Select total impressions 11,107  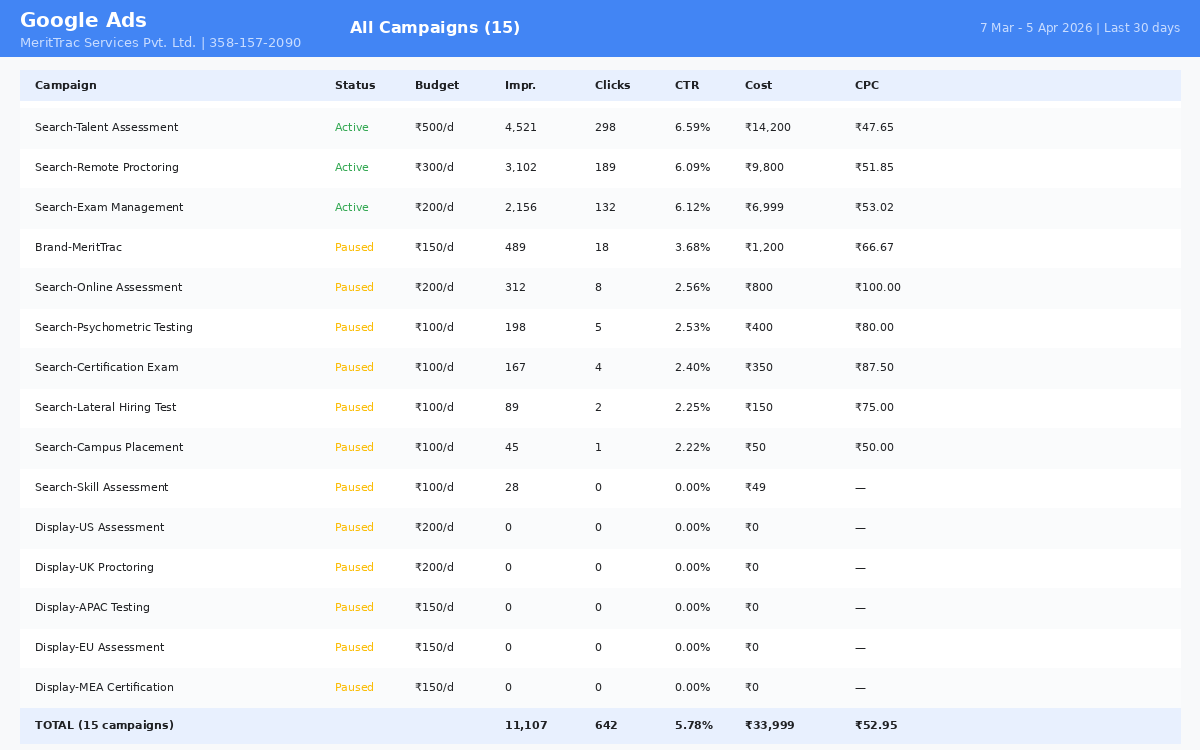click(x=526, y=726)
